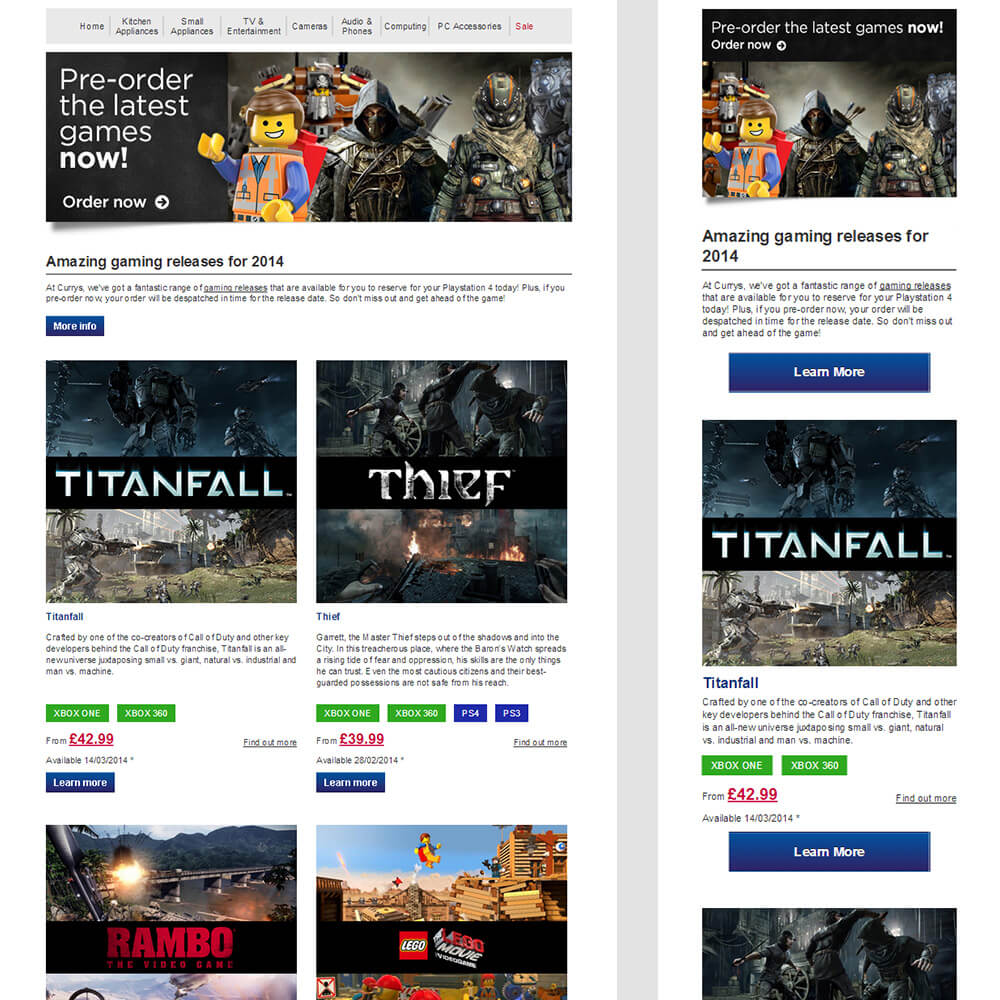Click Learn more under Titanfall in desktop version
Viewport: 1000px width, 1000px height.
80,783
